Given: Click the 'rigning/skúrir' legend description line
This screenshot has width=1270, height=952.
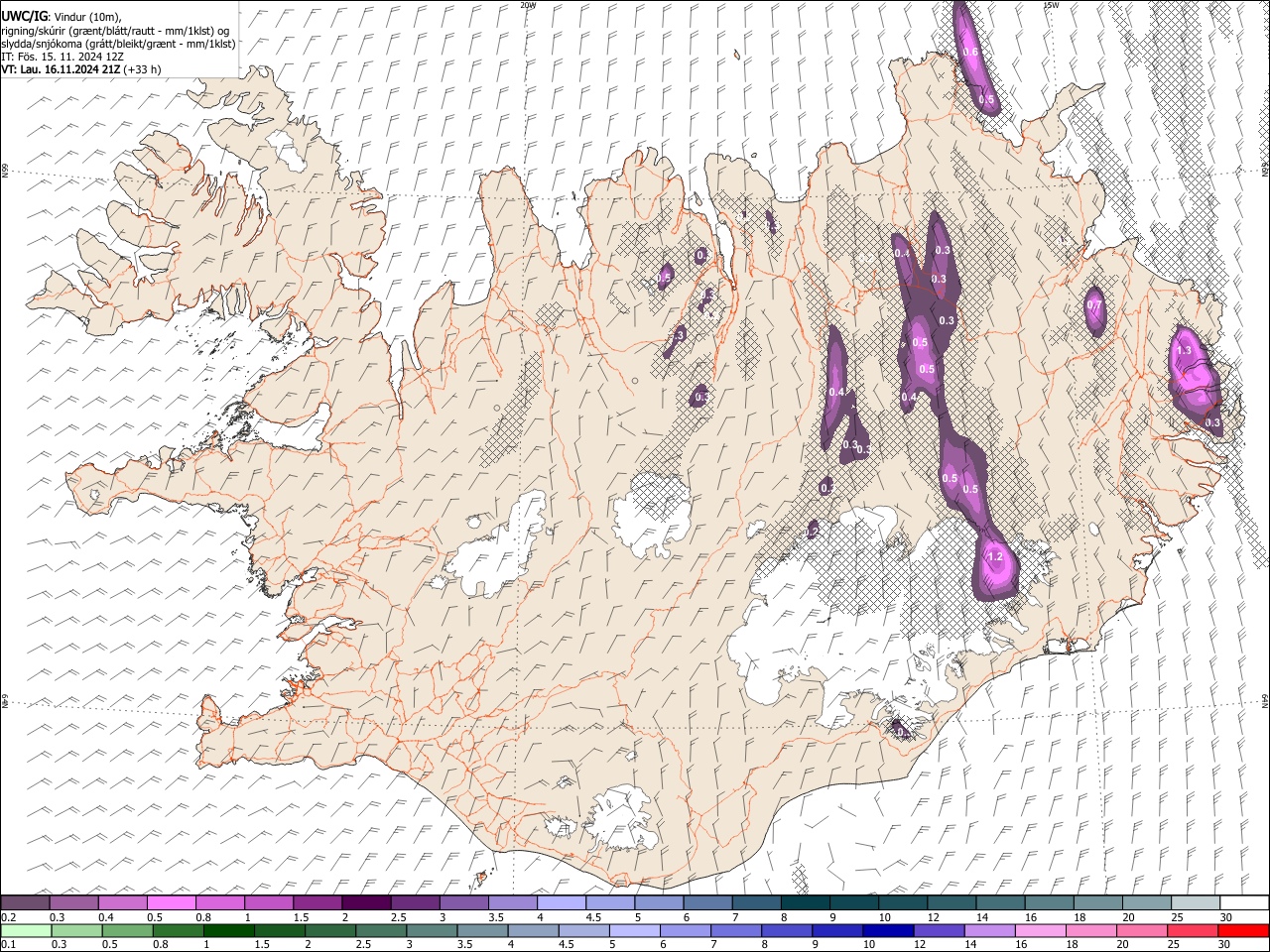Looking at the screenshot, I should 116,31.
